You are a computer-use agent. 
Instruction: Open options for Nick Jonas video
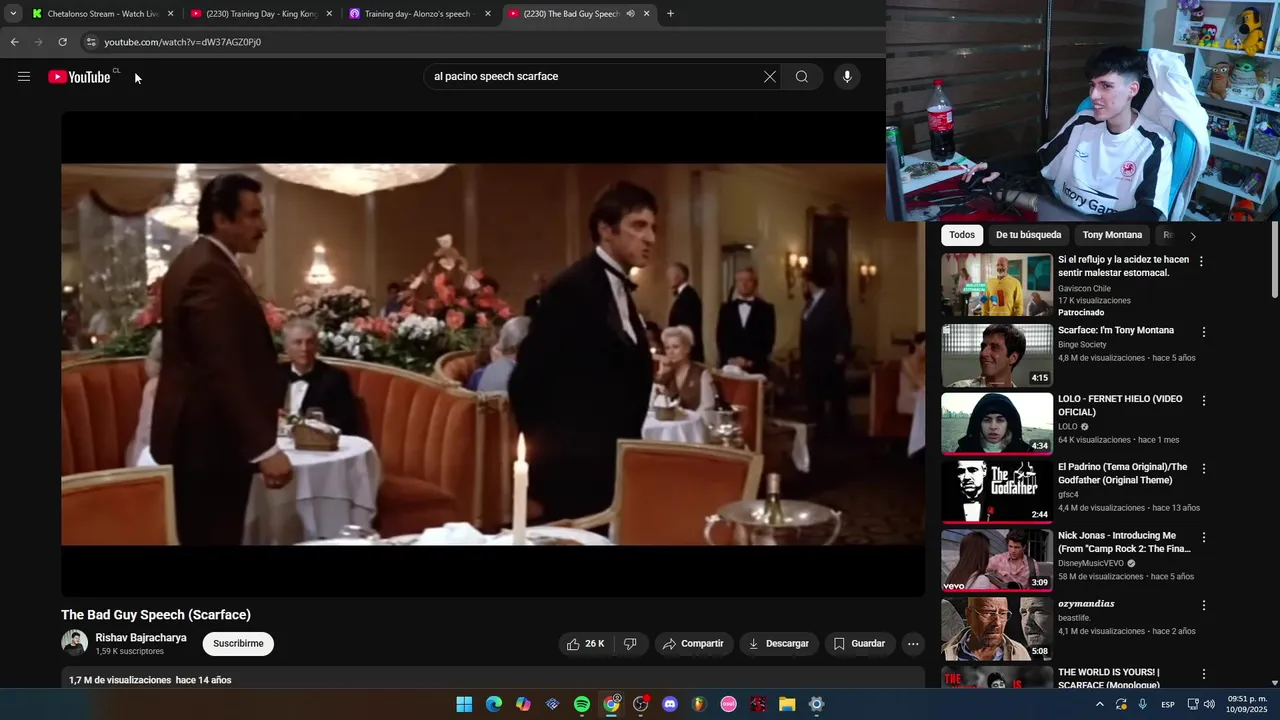point(1204,537)
